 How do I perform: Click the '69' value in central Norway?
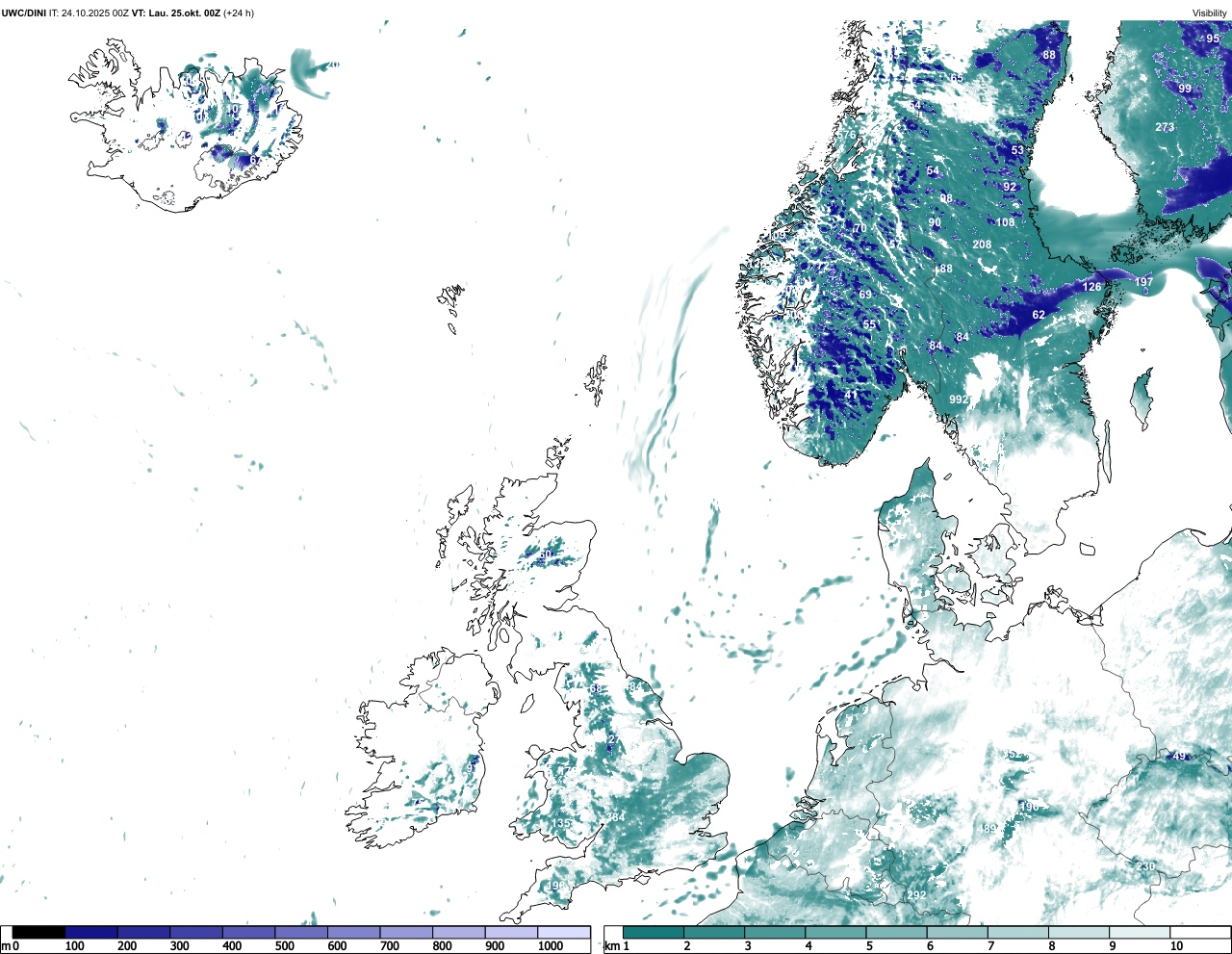point(865,295)
